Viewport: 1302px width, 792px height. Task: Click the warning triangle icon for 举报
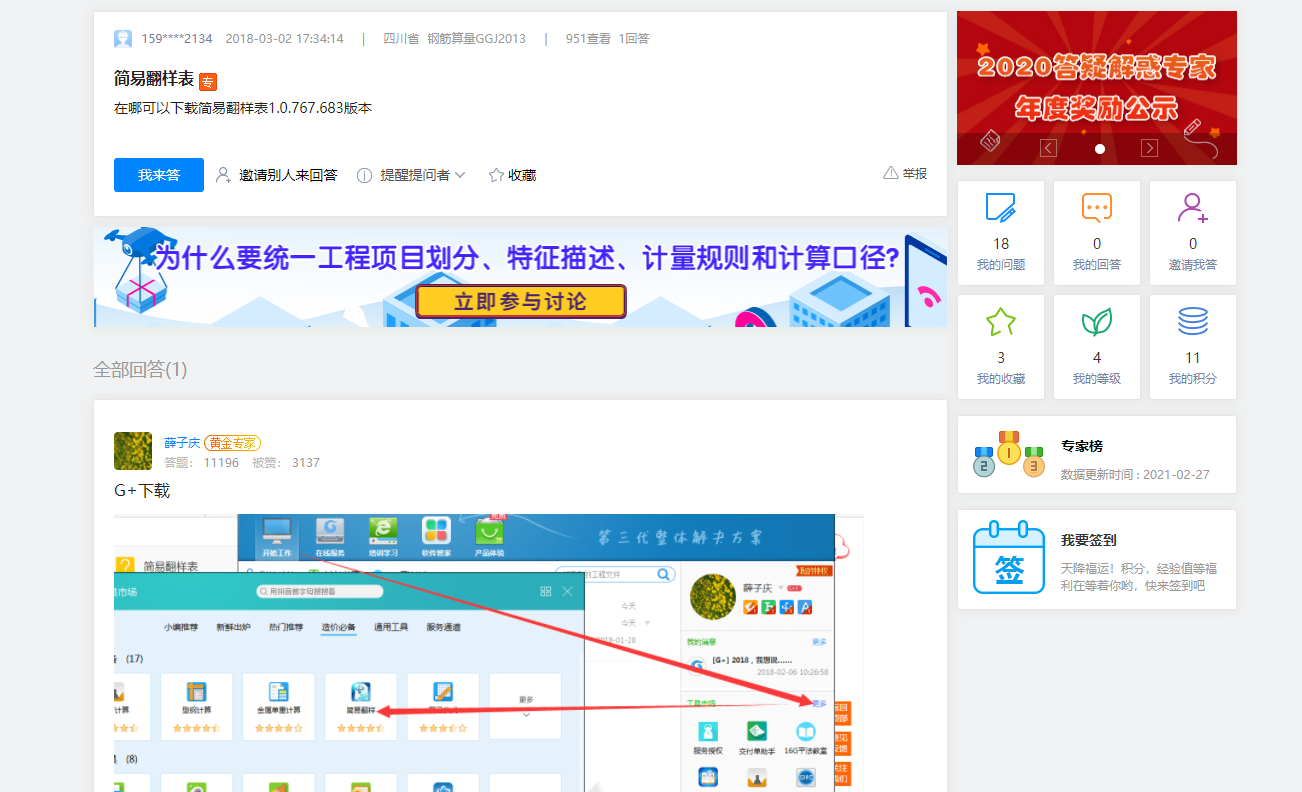891,173
